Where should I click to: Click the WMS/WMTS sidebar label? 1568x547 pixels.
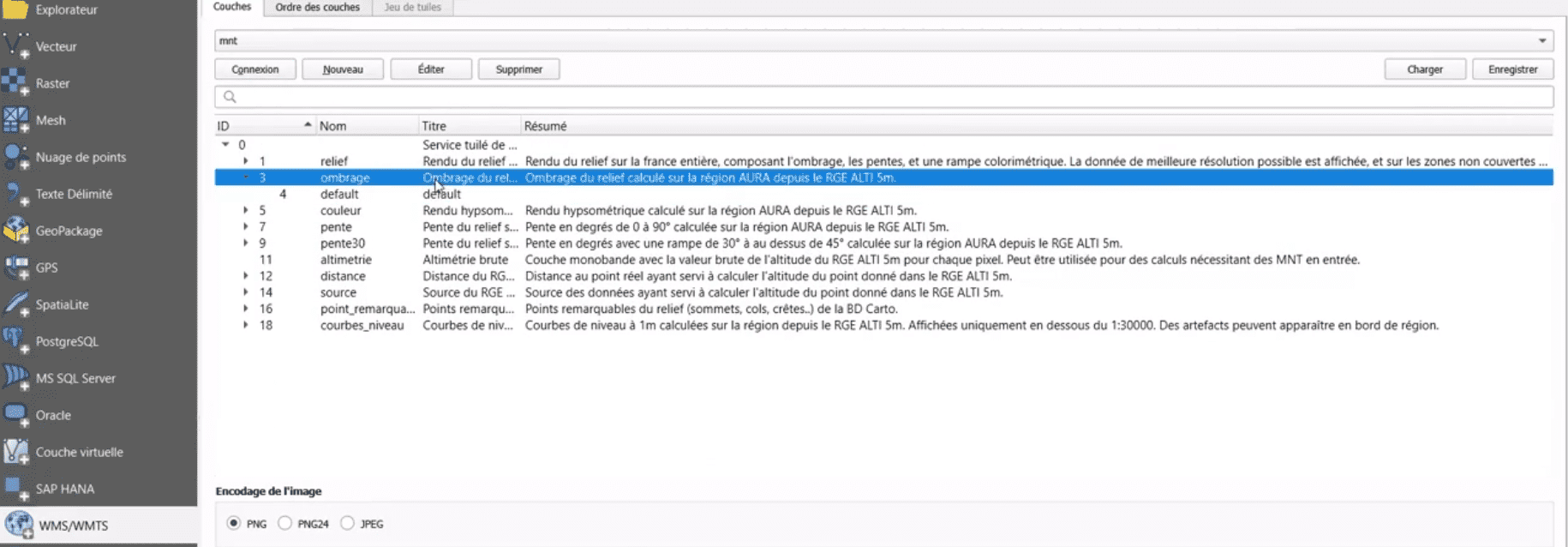pyautogui.click(x=74, y=526)
